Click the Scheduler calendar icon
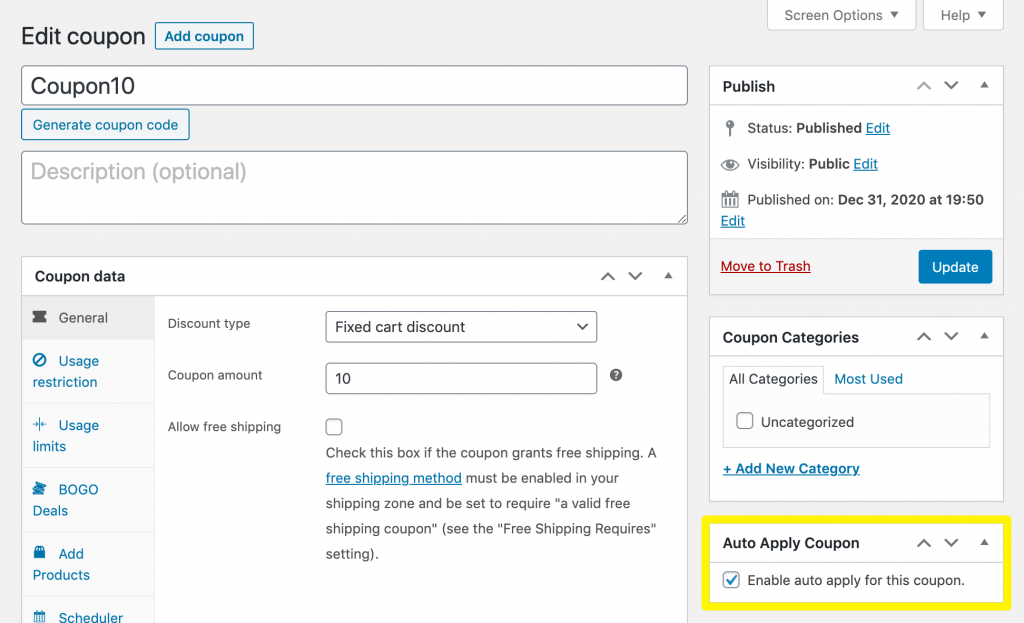This screenshot has height=623, width=1024. pyautogui.click(x=40, y=616)
